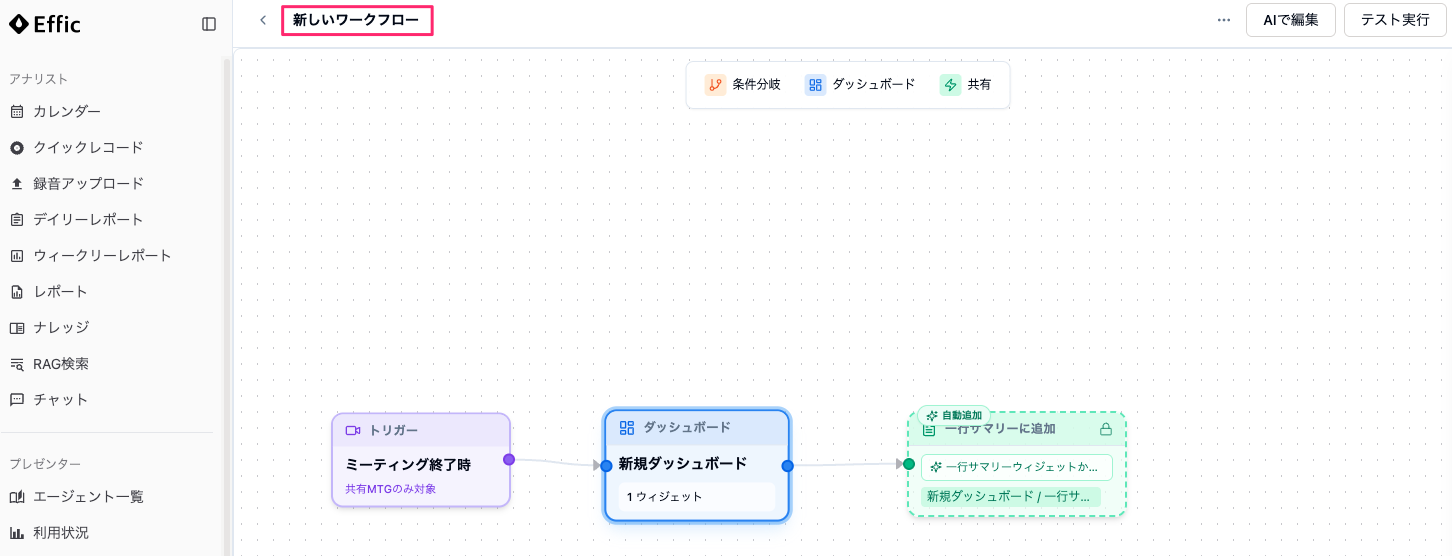Click the icon beside エージェント一覧
Image resolution: width=1452 pixels, height=556 pixels.
[x=17, y=496]
